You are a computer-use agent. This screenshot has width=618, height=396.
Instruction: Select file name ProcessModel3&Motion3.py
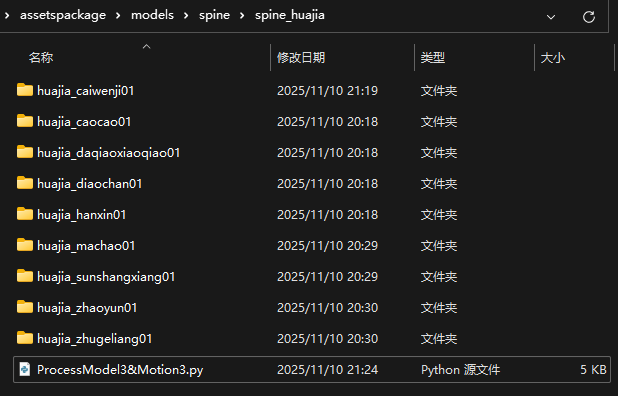click(x=120, y=370)
